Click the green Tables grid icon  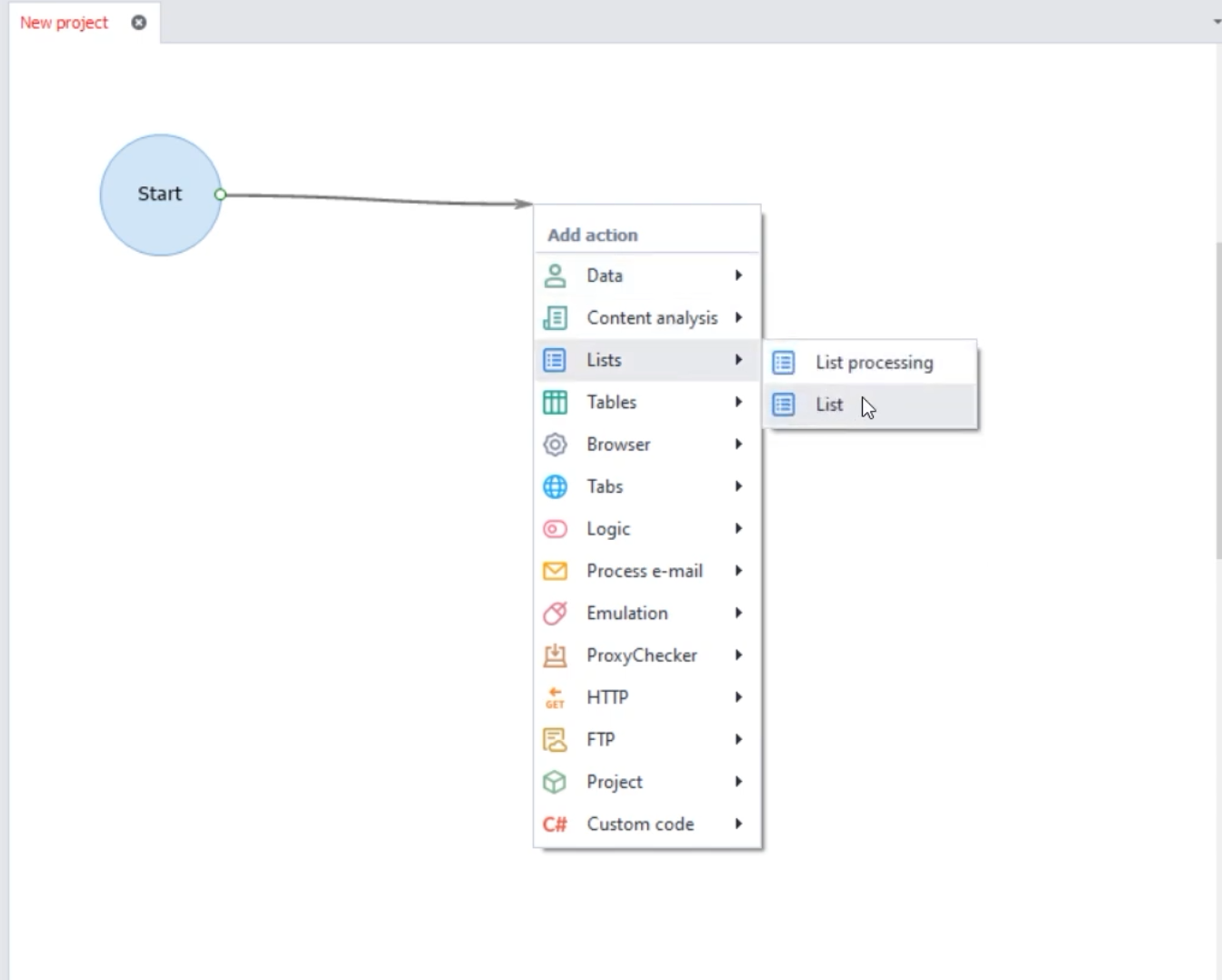point(555,402)
